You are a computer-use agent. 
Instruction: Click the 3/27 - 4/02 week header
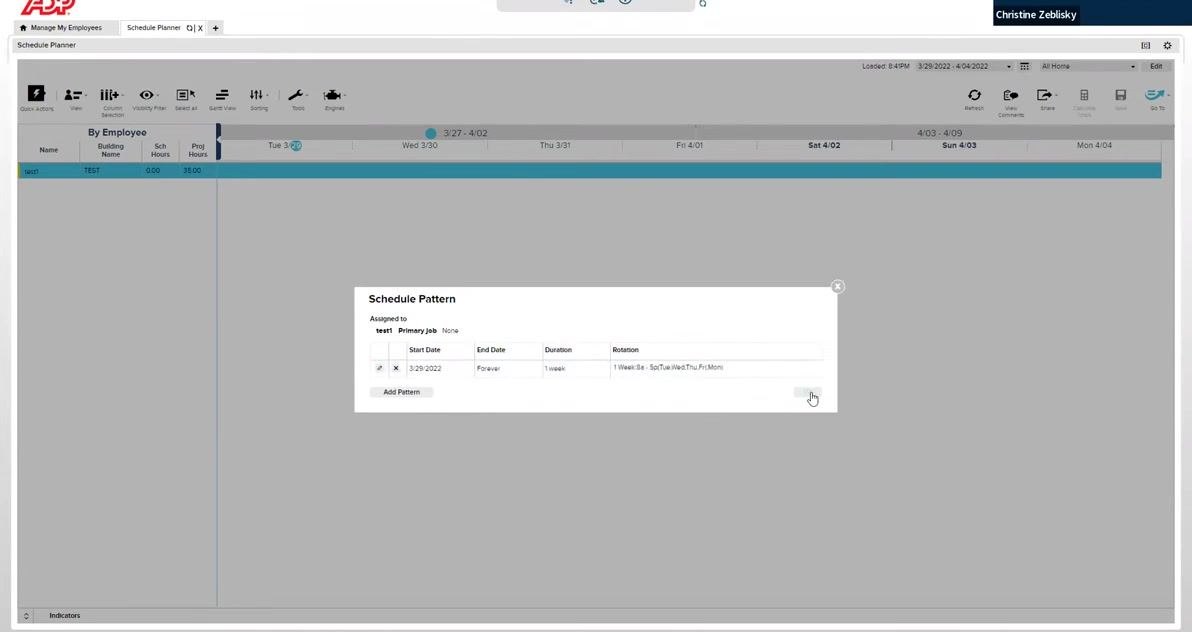point(465,133)
